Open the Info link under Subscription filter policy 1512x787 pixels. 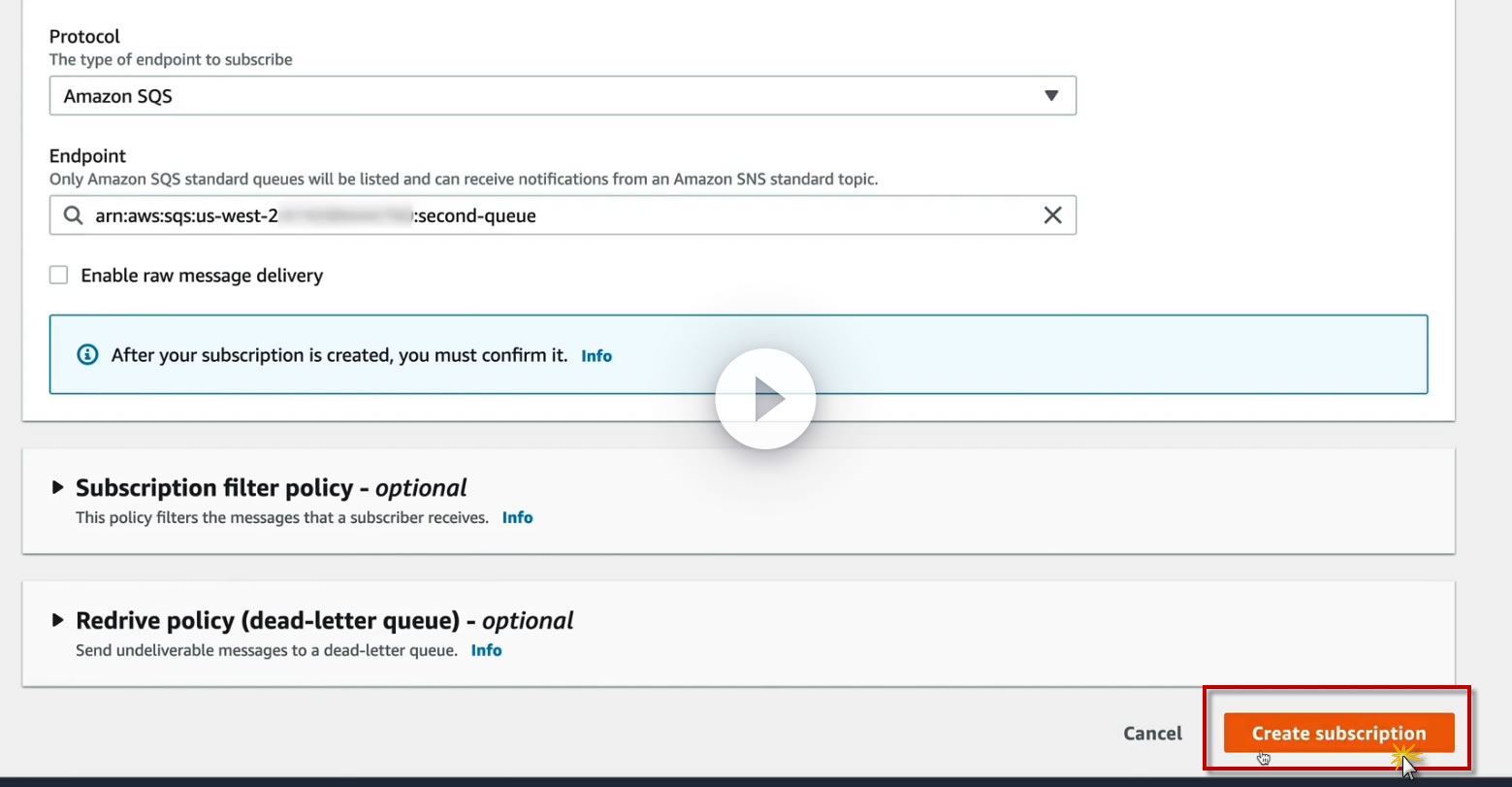517,517
